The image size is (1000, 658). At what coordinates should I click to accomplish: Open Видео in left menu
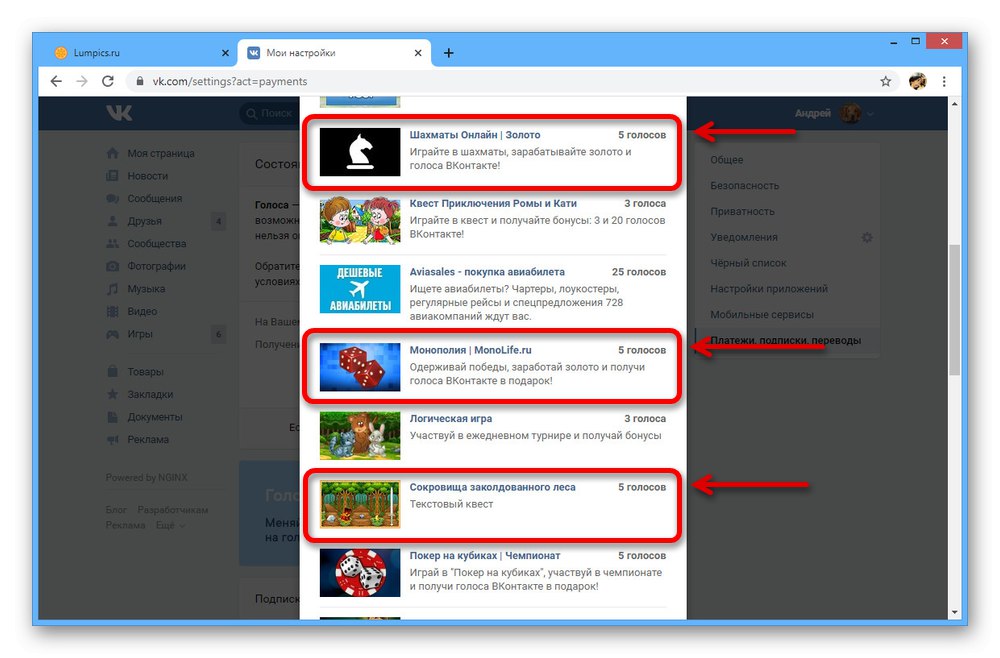(x=142, y=311)
